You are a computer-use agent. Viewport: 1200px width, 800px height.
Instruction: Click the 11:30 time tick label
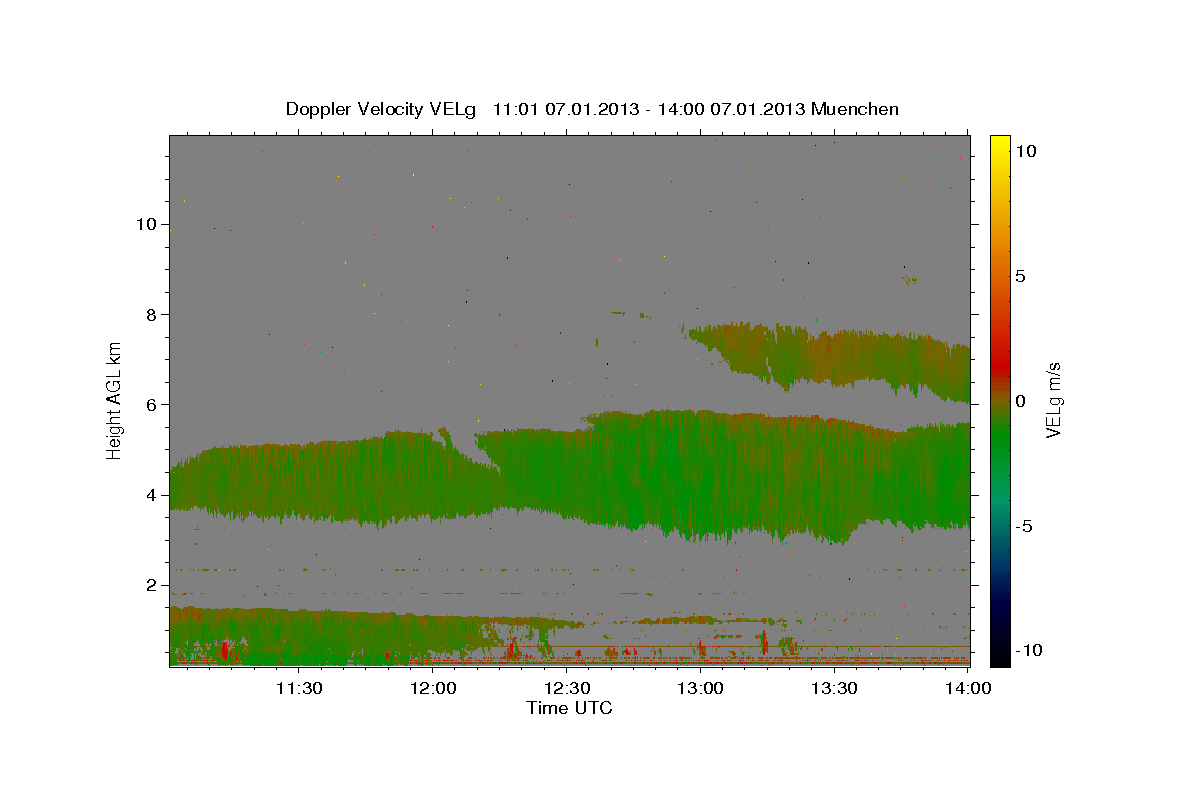299,688
